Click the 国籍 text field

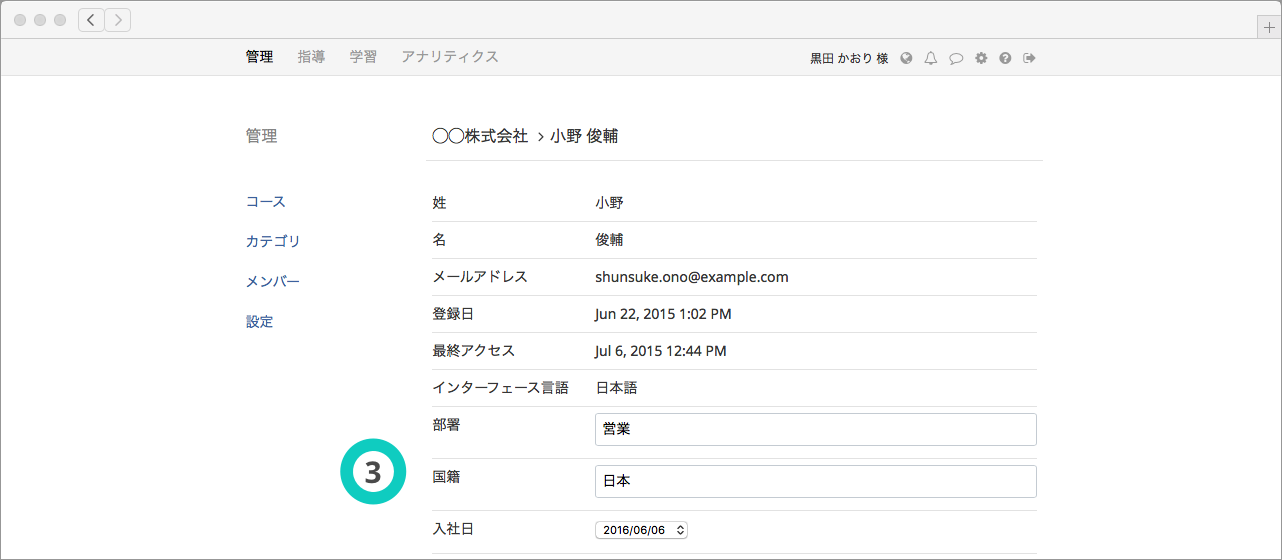point(815,481)
